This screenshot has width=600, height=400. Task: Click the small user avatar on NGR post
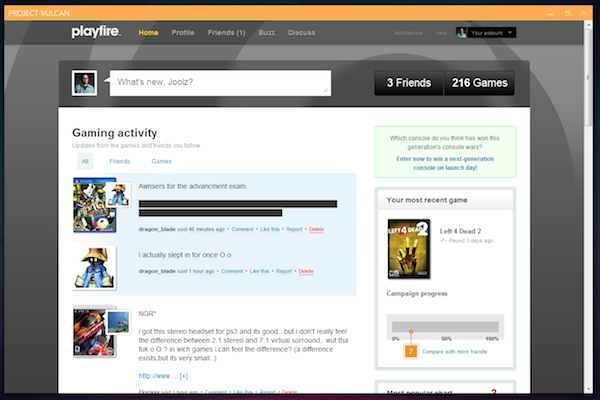tap(119, 322)
